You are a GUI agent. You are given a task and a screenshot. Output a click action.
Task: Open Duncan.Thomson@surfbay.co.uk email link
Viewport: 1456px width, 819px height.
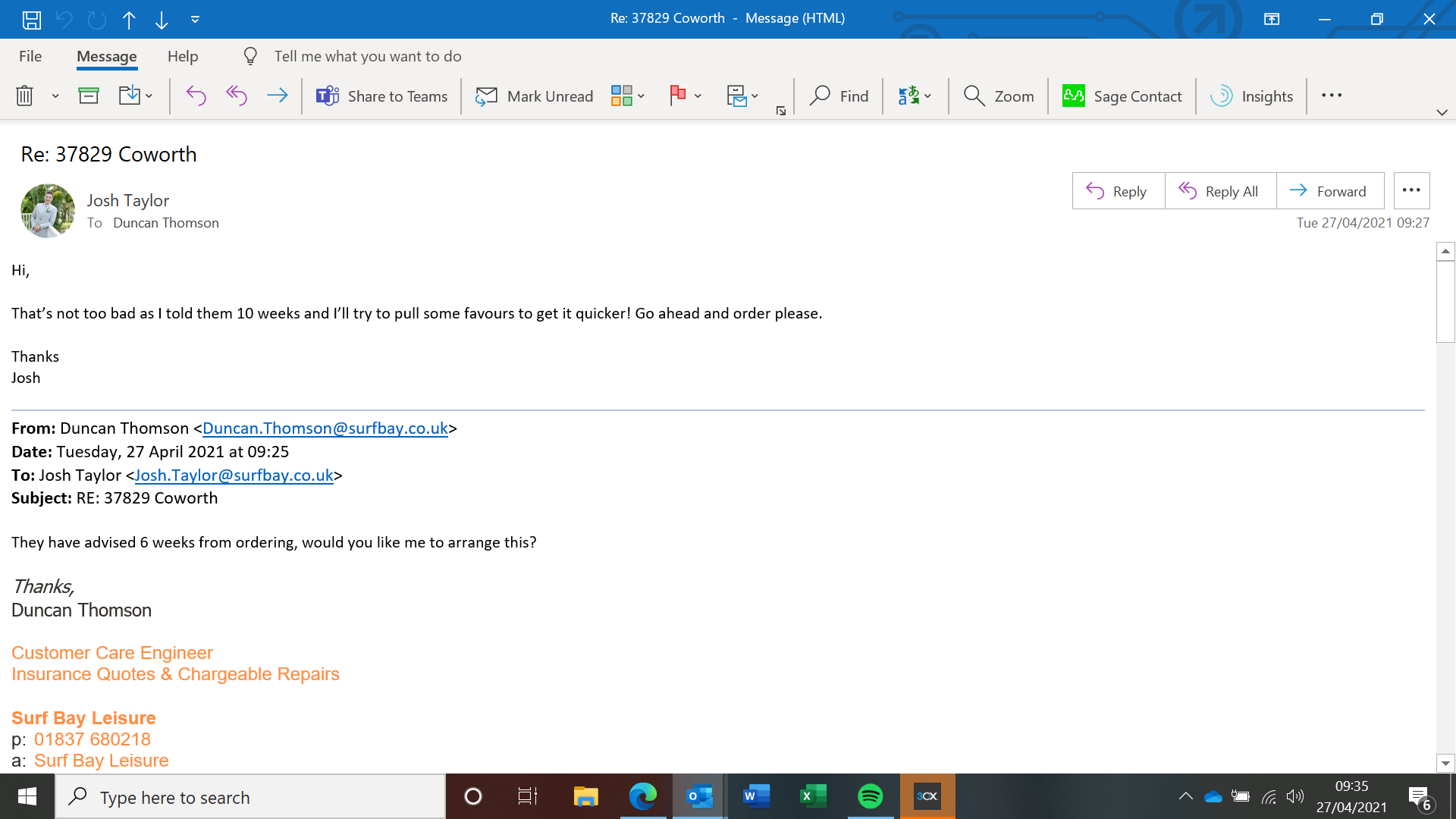point(325,428)
